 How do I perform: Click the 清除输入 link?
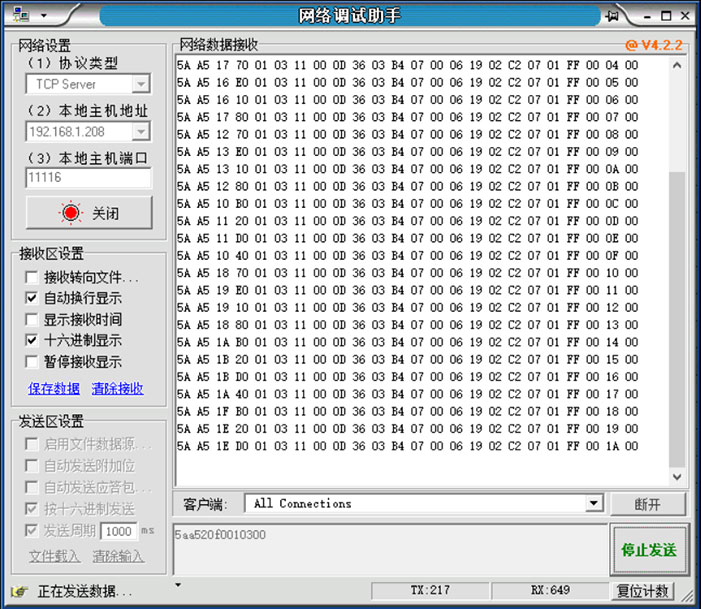pyautogui.click(x=118, y=556)
